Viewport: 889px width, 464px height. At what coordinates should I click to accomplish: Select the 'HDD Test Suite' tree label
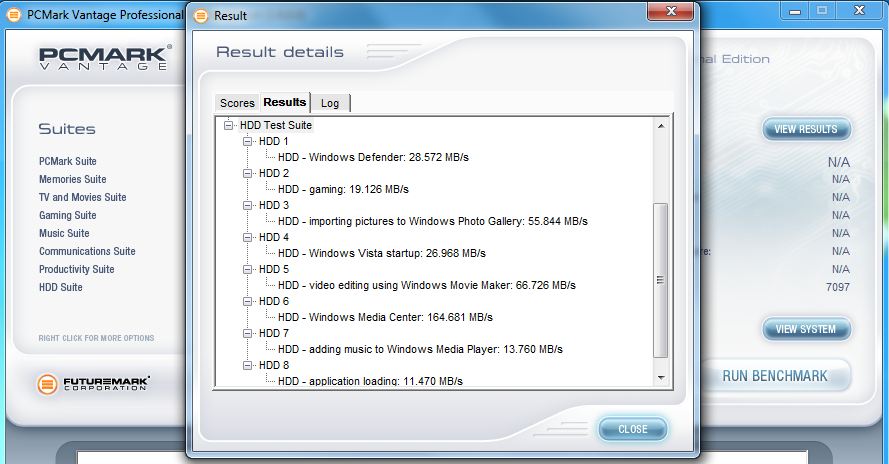(276, 125)
